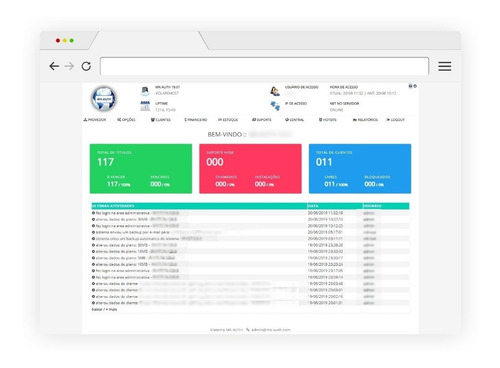Image resolution: width=500 pixels, height=368 pixels.
Task: Open the Opções menu
Action: pos(126,120)
